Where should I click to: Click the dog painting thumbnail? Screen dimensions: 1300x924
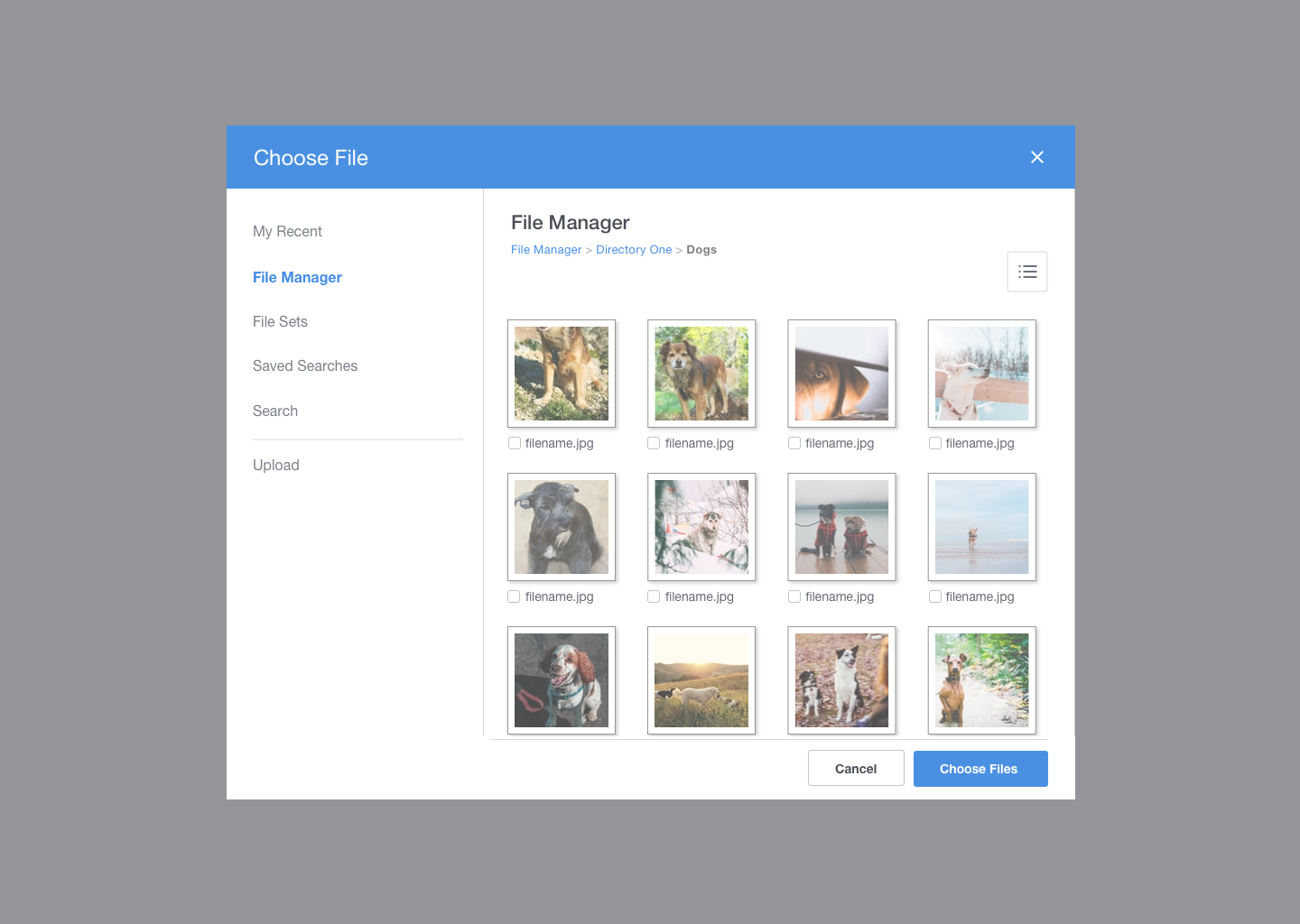(562, 527)
